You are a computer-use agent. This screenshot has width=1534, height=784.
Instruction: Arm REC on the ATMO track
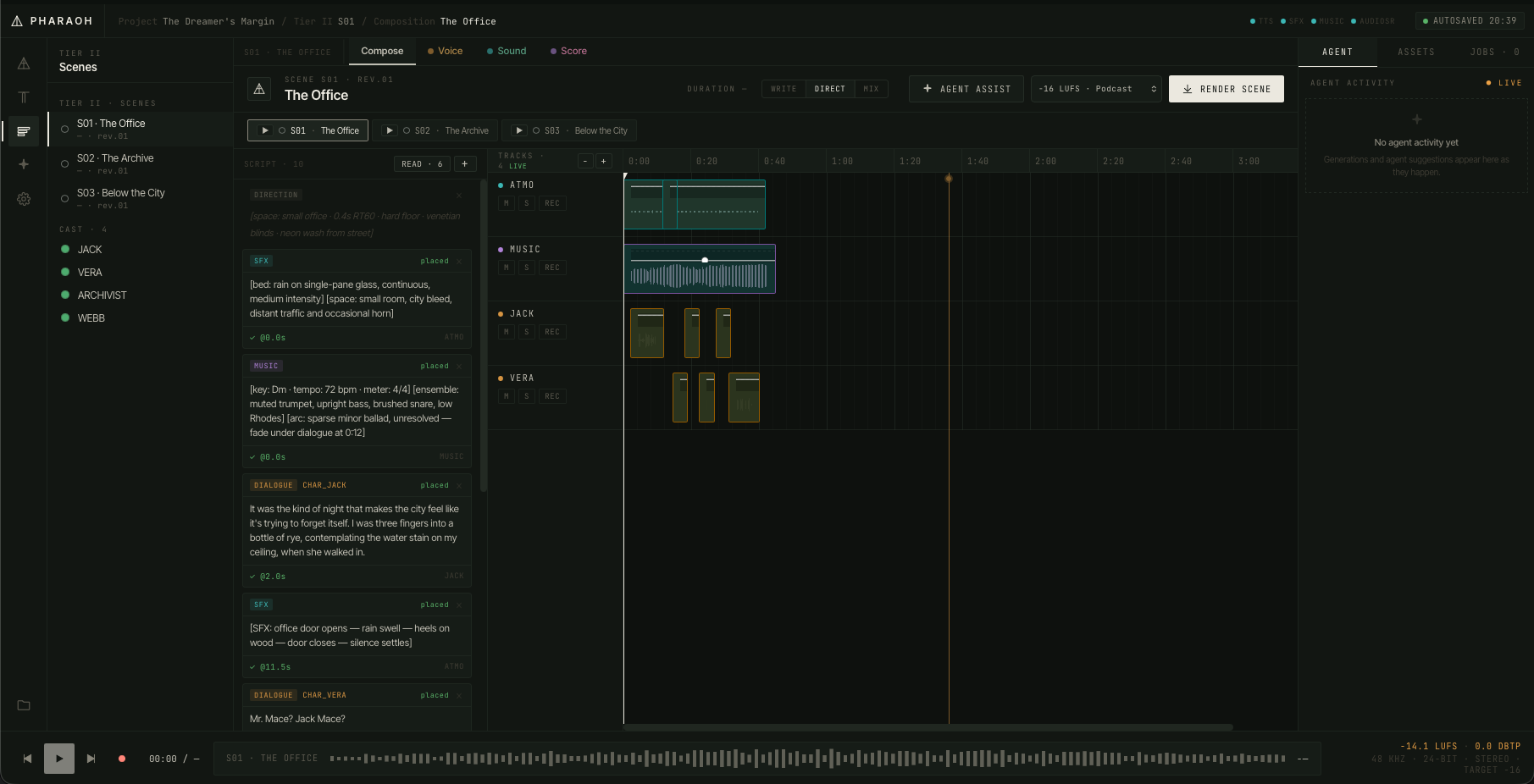click(552, 203)
